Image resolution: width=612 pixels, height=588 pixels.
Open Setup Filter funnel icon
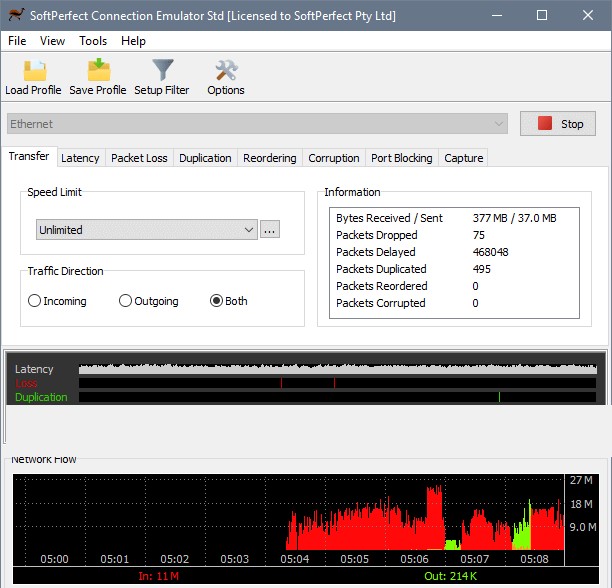163,70
